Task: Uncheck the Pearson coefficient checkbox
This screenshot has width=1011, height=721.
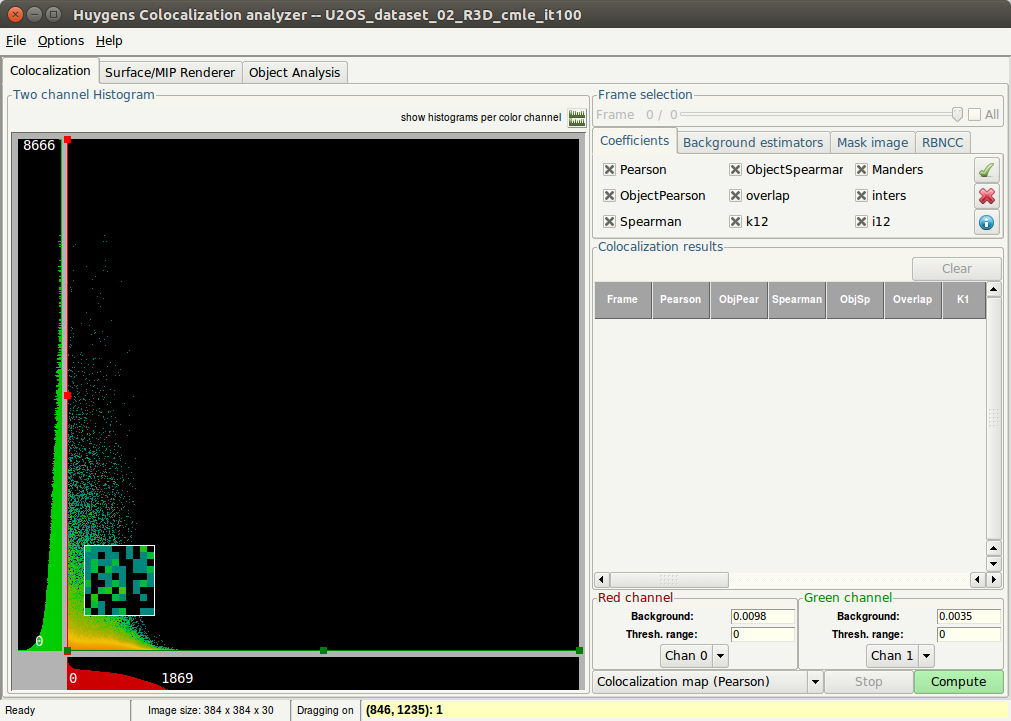Action: (x=610, y=170)
